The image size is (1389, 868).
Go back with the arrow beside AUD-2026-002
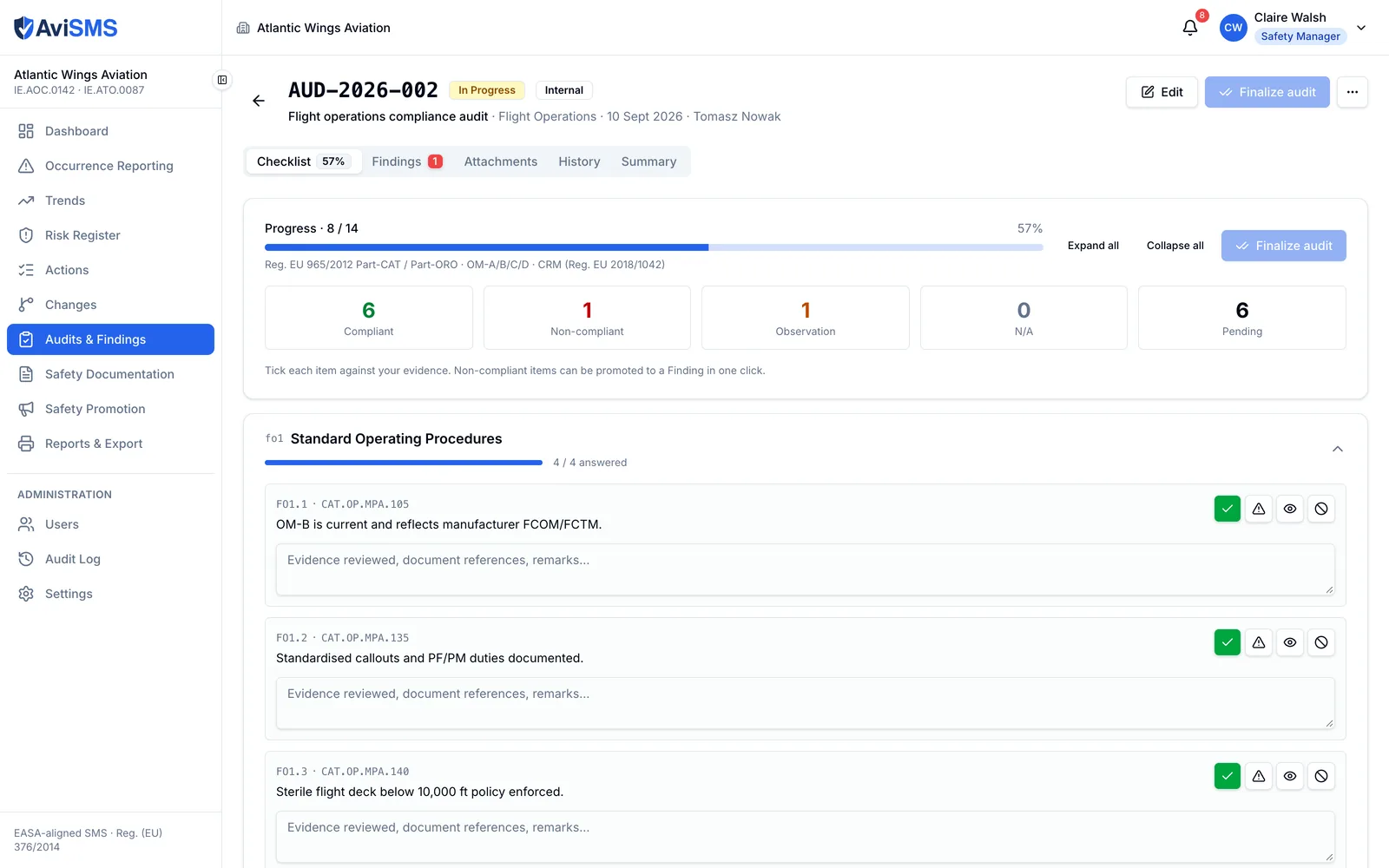coord(259,101)
